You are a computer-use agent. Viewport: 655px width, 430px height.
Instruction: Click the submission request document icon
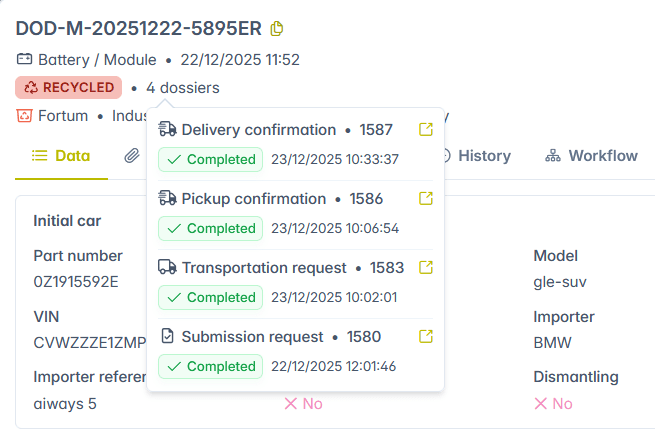click(168, 337)
